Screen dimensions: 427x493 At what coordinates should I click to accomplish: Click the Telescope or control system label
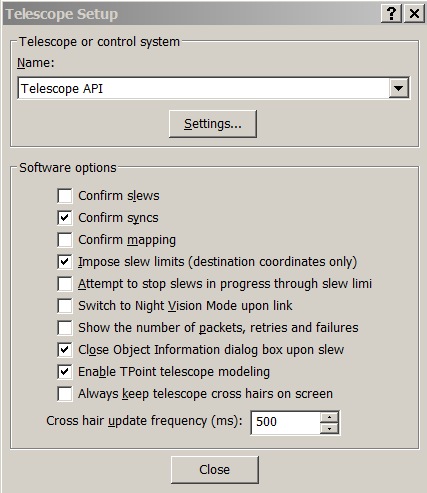click(x=99, y=42)
